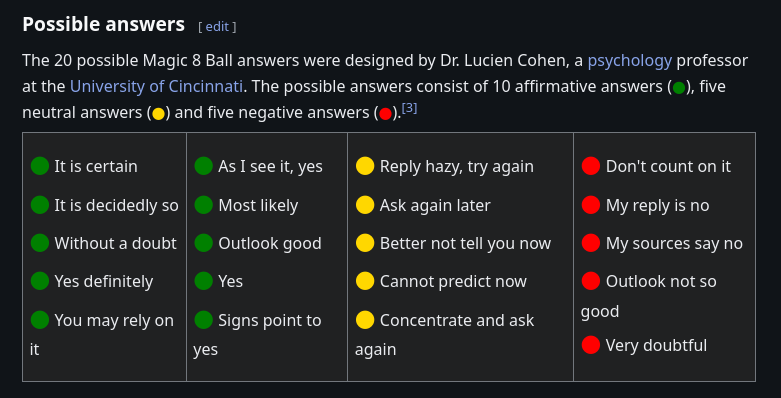The width and height of the screenshot is (781, 398).
Task: Open citation reference 3
Action: pos(409,108)
